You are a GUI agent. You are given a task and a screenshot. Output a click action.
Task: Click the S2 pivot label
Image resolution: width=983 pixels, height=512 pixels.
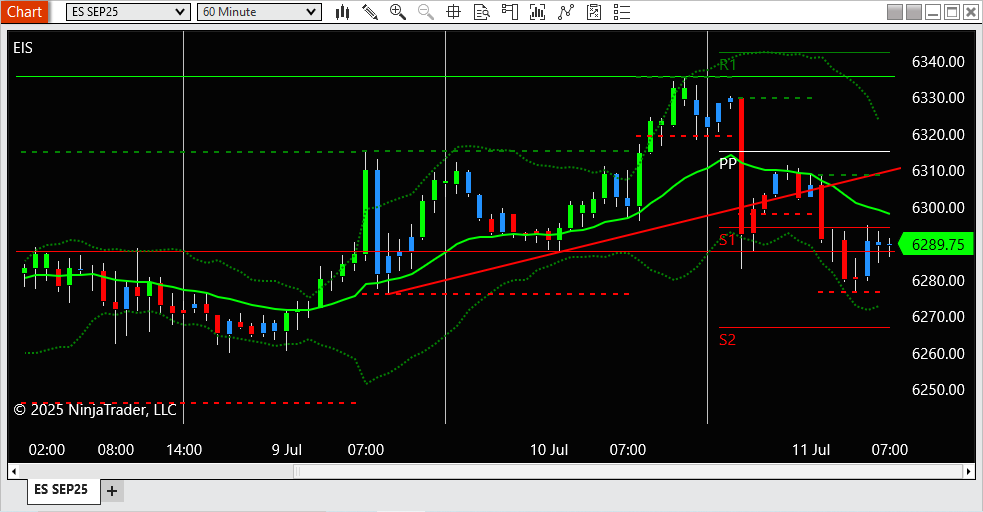point(727,340)
